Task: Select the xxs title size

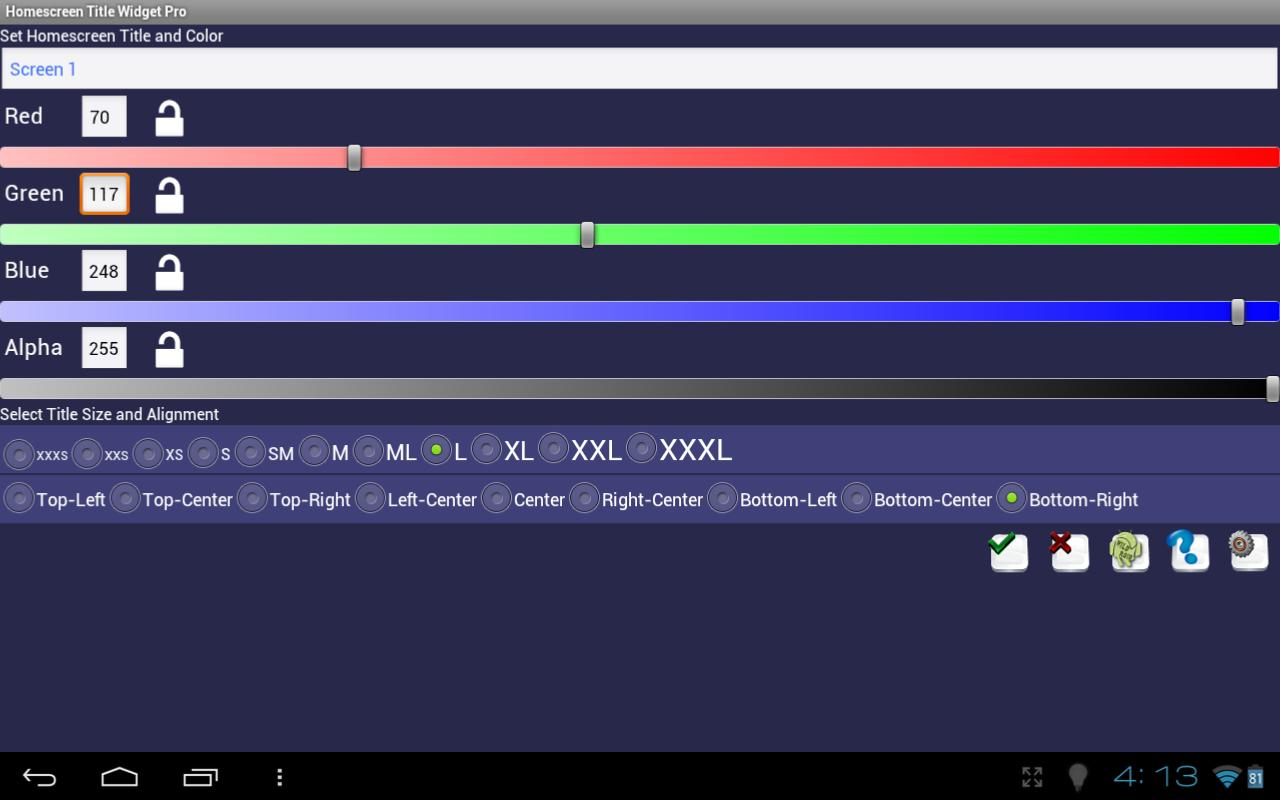Action: click(x=101, y=454)
